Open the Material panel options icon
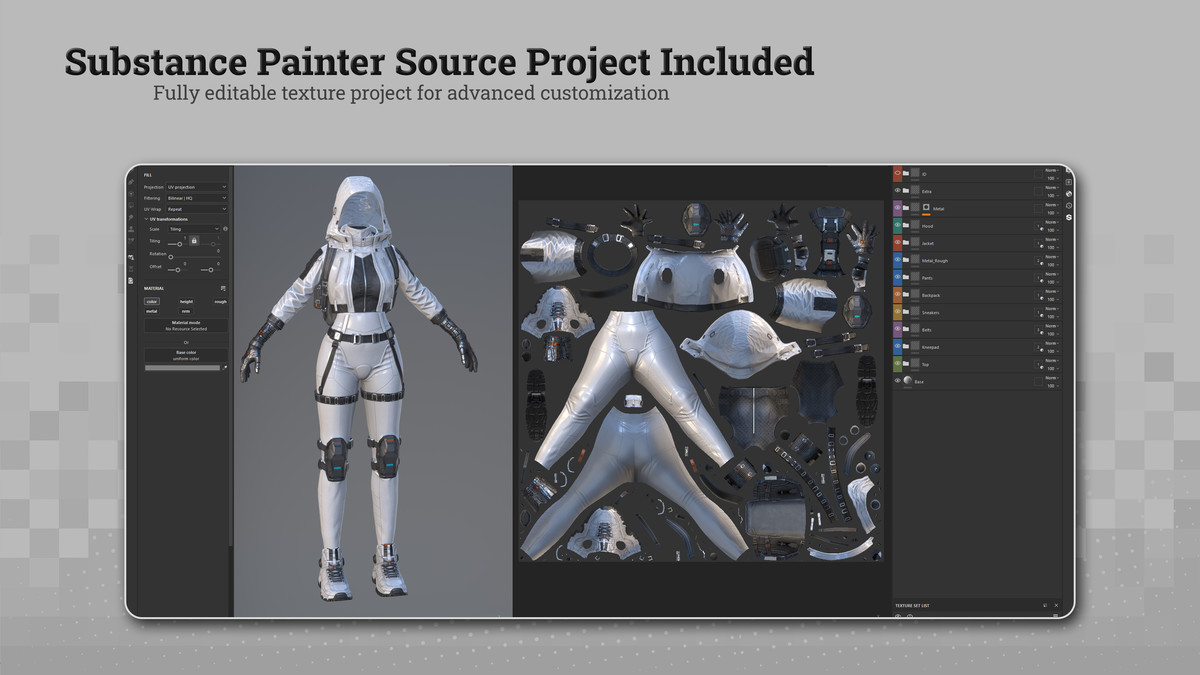The width and height of the screenshot is (1200, 675). coord(223,288)
